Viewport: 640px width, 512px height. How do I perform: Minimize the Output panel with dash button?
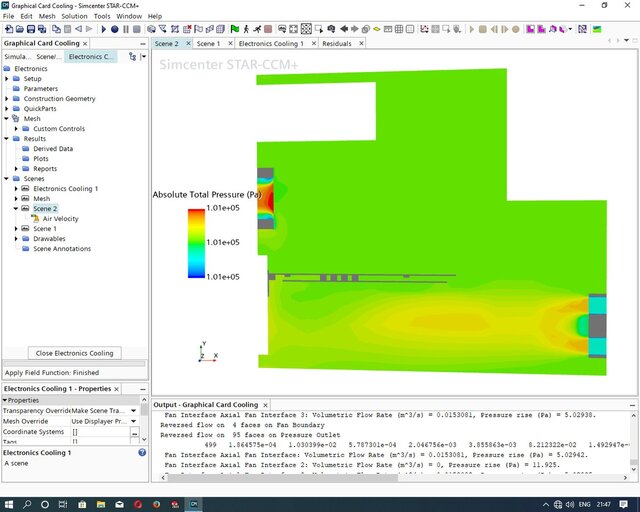pos(632,405)
